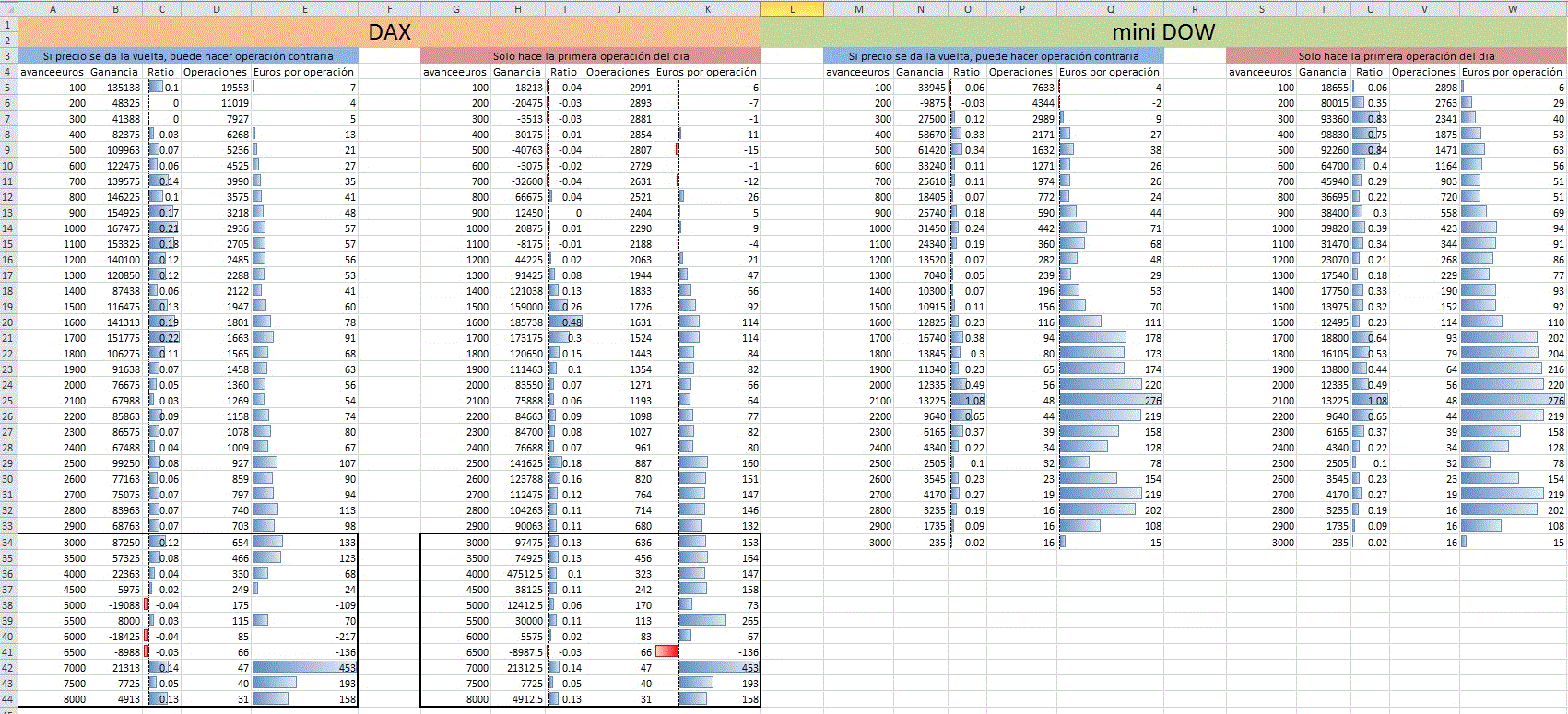
Task: Select the cell with value -33945
Action: click(x=922, y=88)
